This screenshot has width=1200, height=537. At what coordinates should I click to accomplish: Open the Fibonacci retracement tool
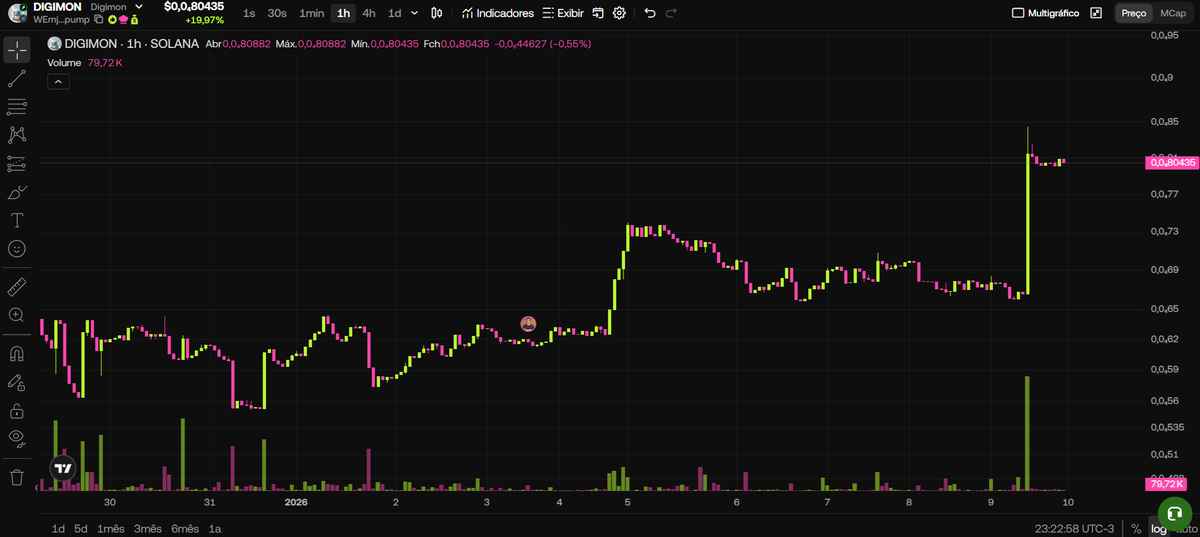click(x=17, y=107)
